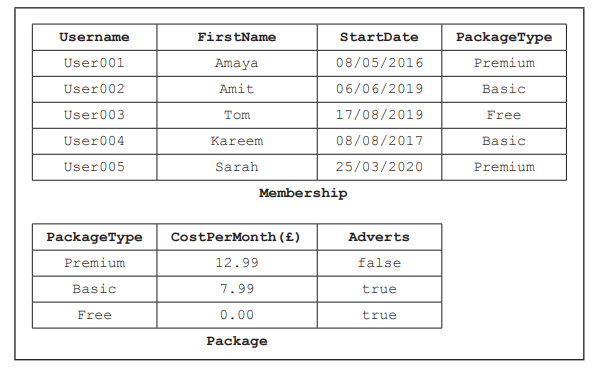
Task: Select the 7.99 cost cell
Action: (x=237, y=289)
